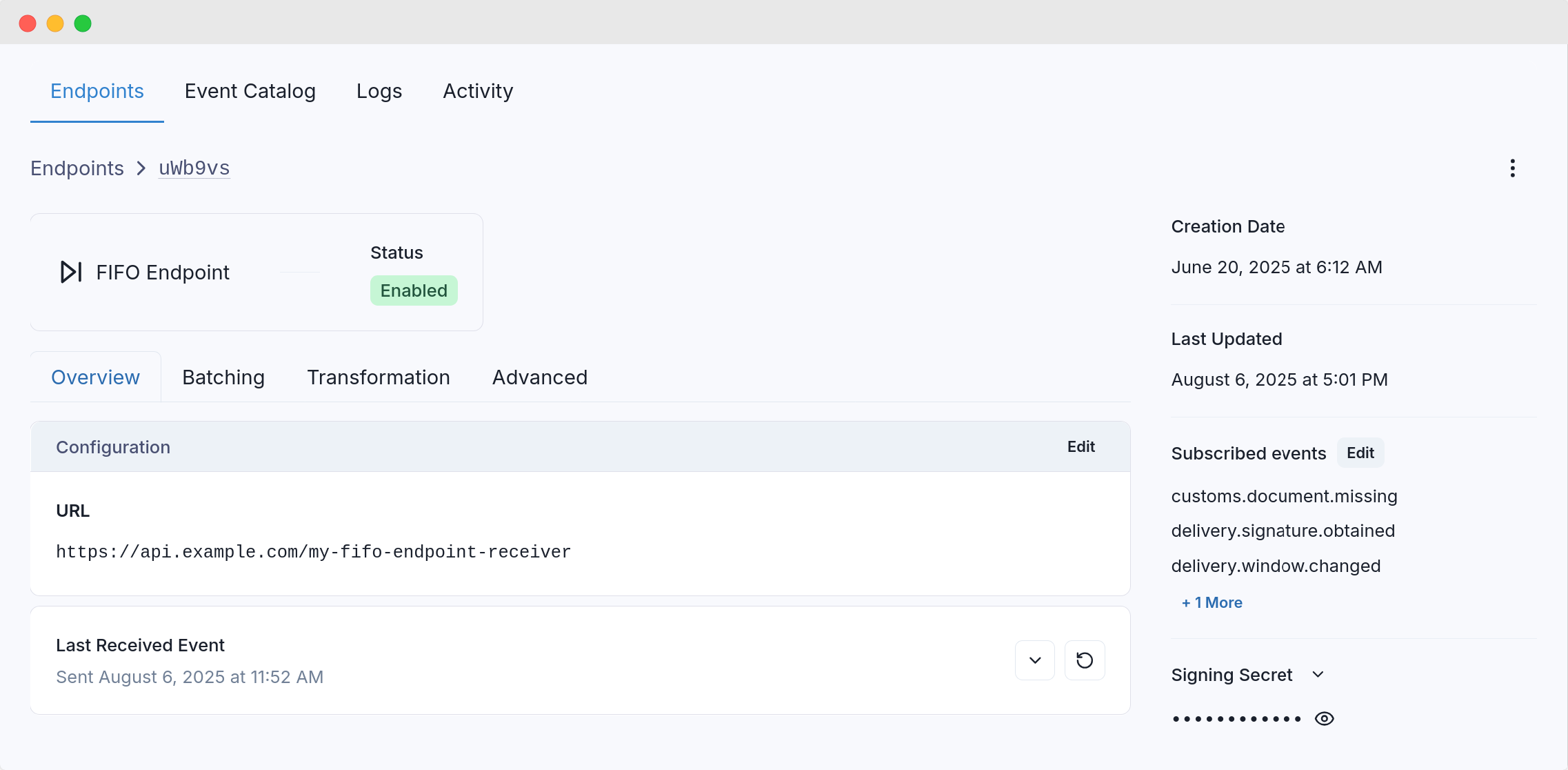Open the Batching tab
This screenshot has width=1568, height=770.
223,377
